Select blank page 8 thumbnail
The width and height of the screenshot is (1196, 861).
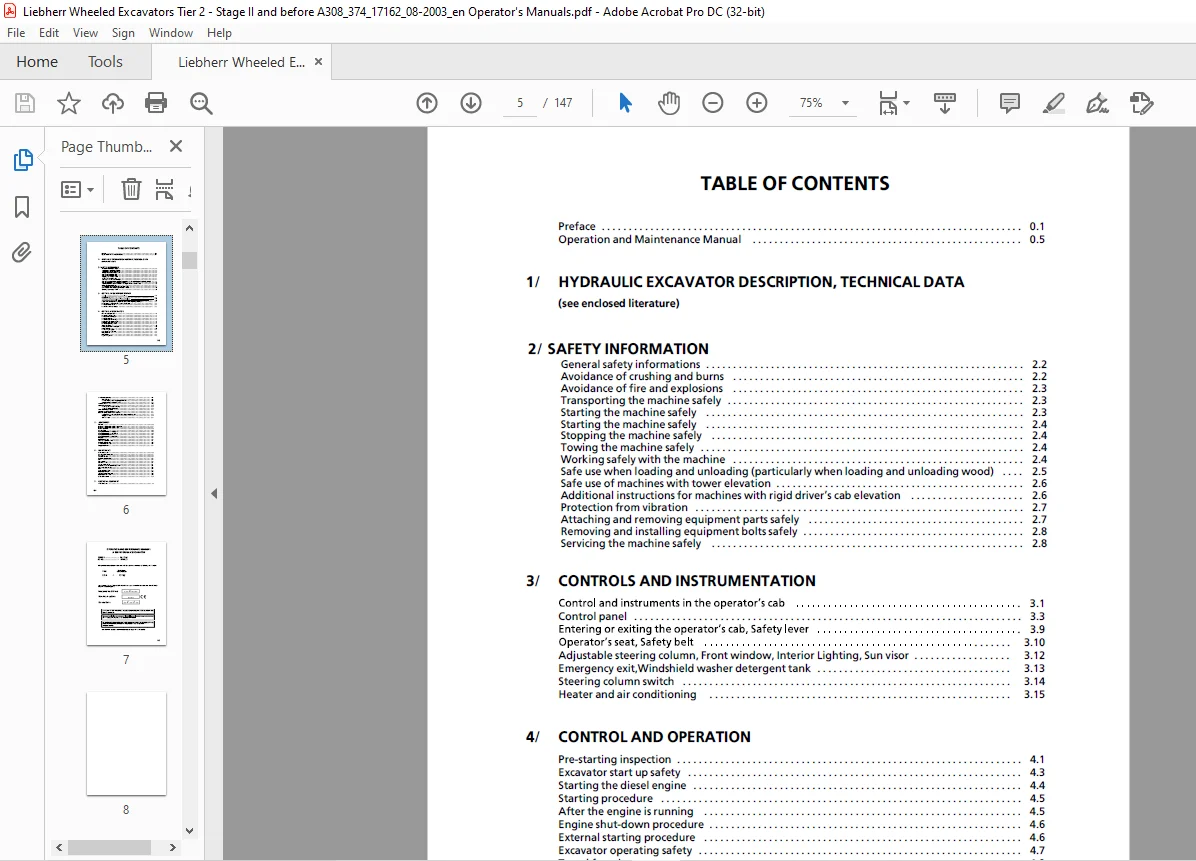click(127, 744)
